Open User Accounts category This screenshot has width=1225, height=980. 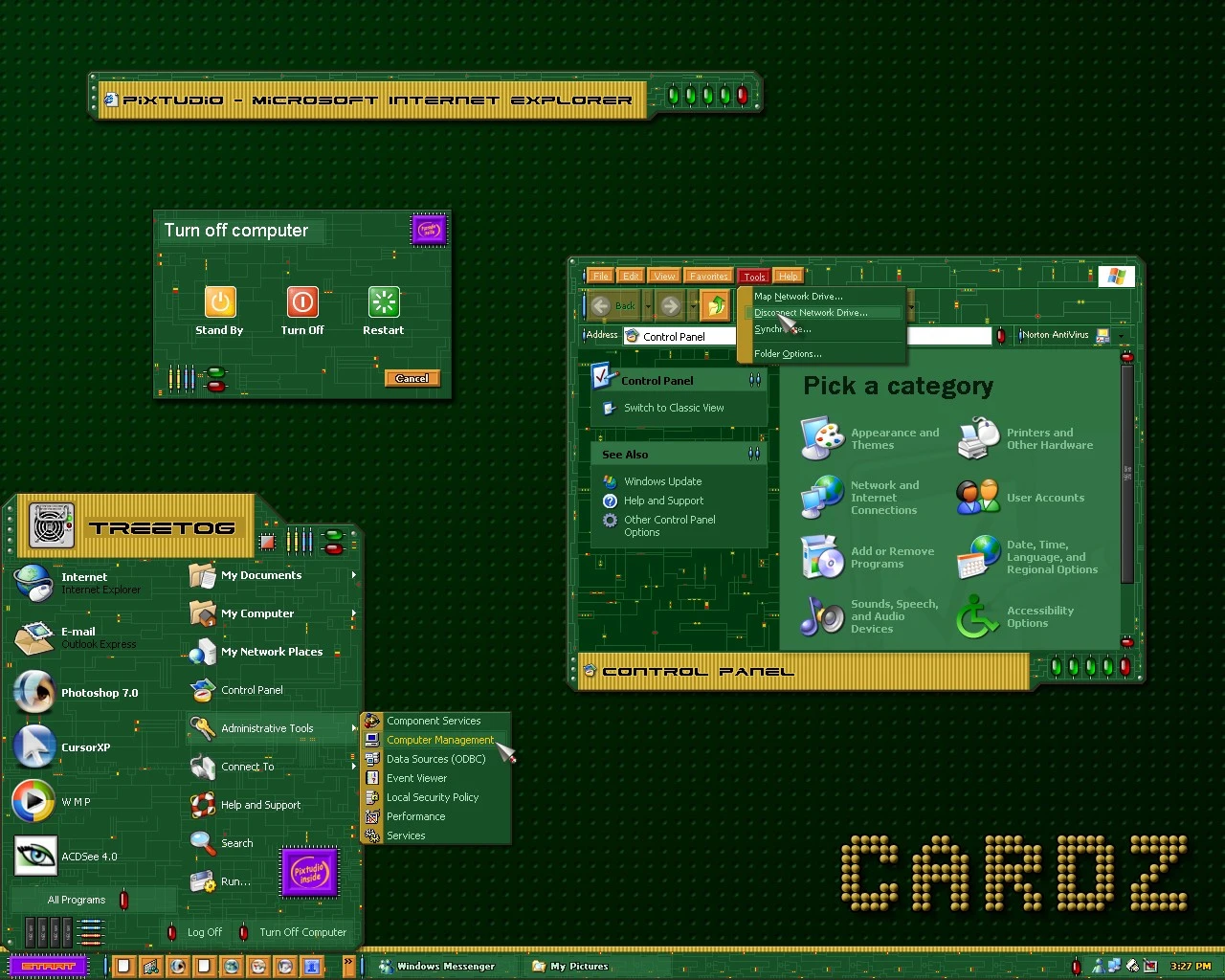(x=1020, y=498)
